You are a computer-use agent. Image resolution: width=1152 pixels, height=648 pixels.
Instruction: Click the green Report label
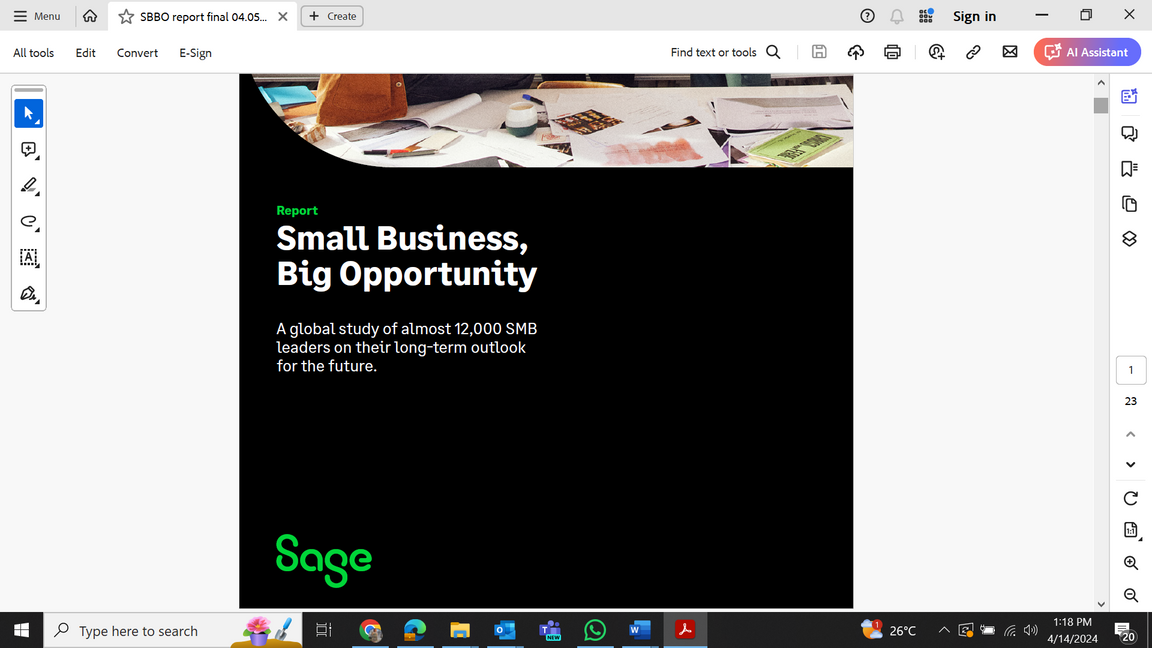pos(297,210)
